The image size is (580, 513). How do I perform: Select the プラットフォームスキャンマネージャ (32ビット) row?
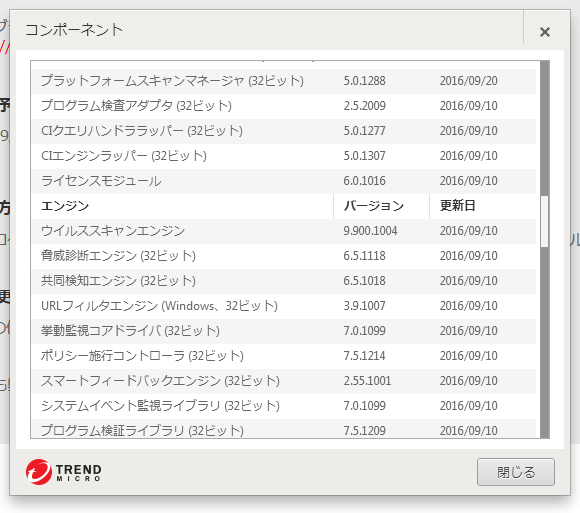point(284,81)
